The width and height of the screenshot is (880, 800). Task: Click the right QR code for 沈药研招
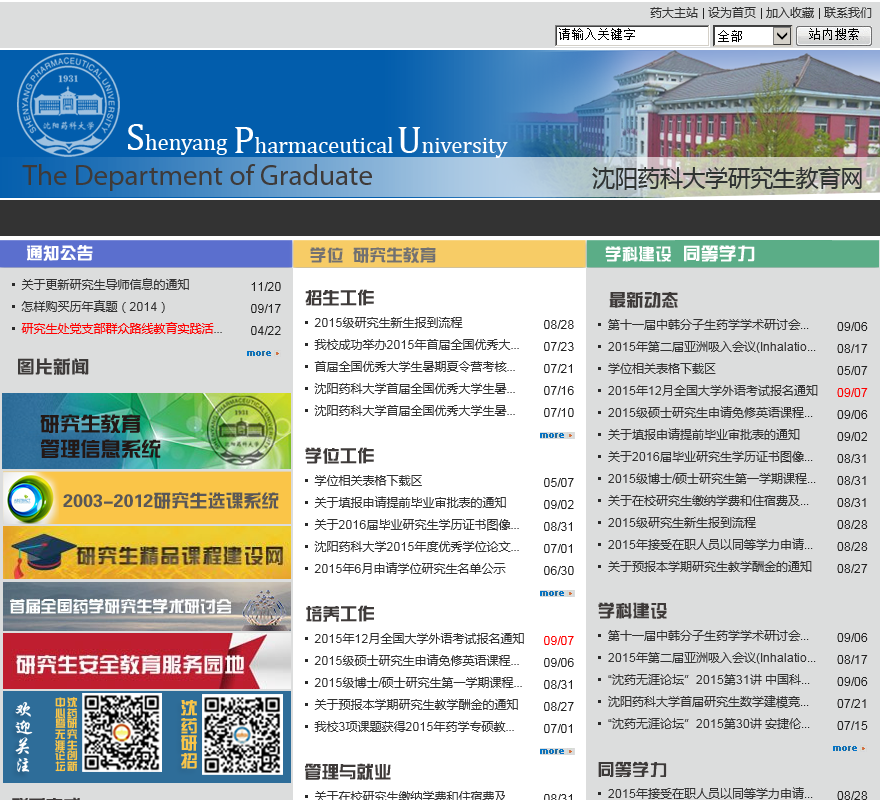click(242, 734)
